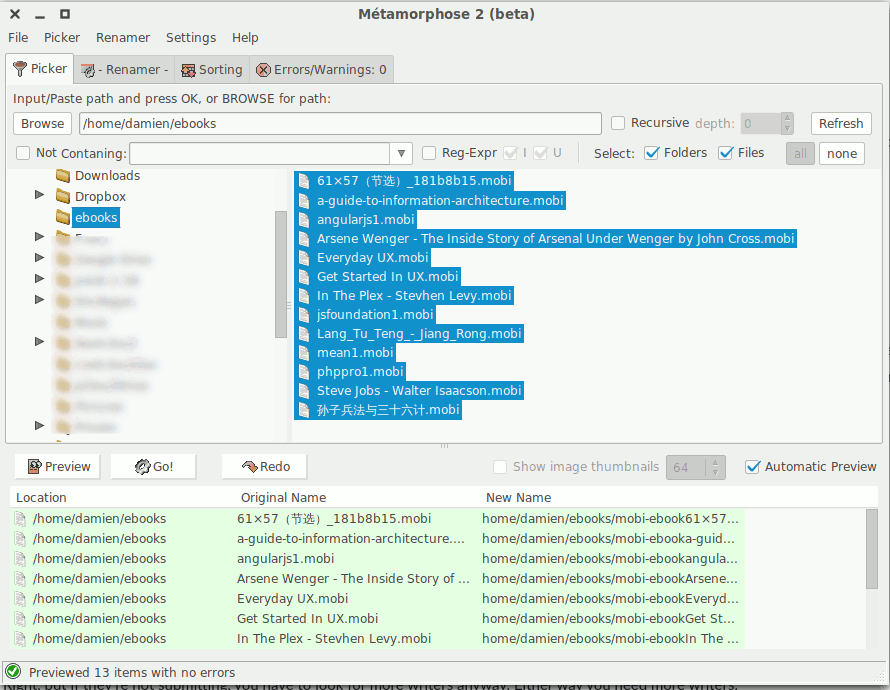890x690 pixels.
Task: Click the document icon beside angularjs1.mobi
Action: (x=305, y=219)
